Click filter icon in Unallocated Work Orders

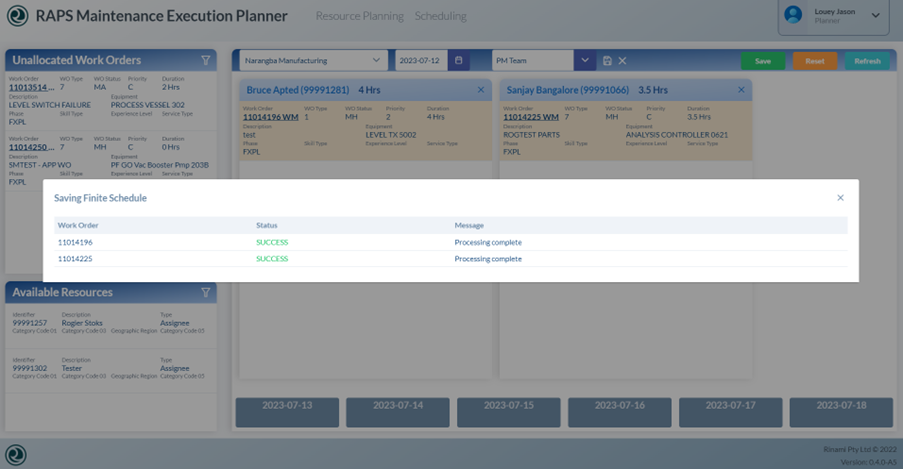(x=206, y=60)
